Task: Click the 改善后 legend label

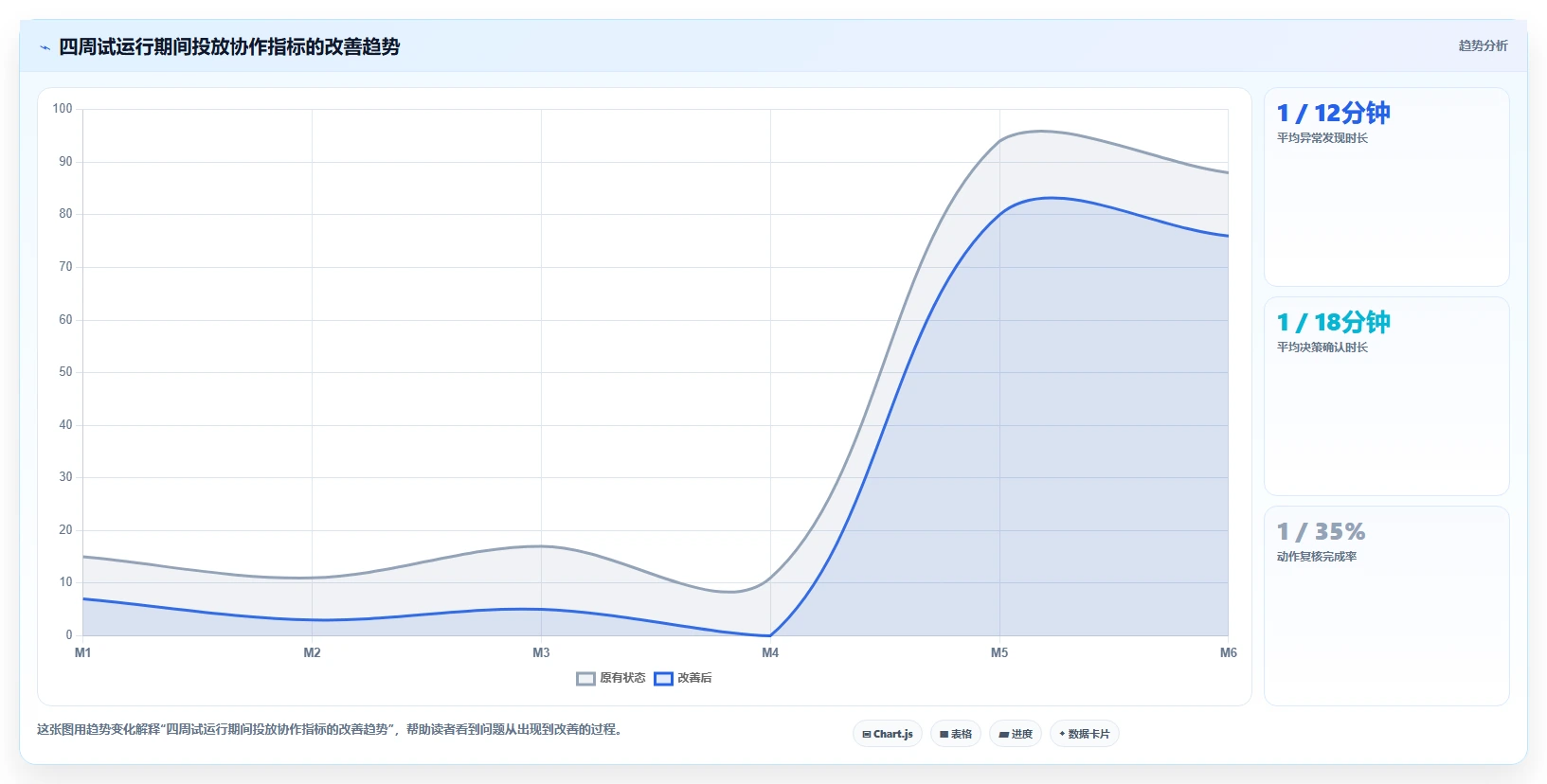Action: [x=694, y=678]
